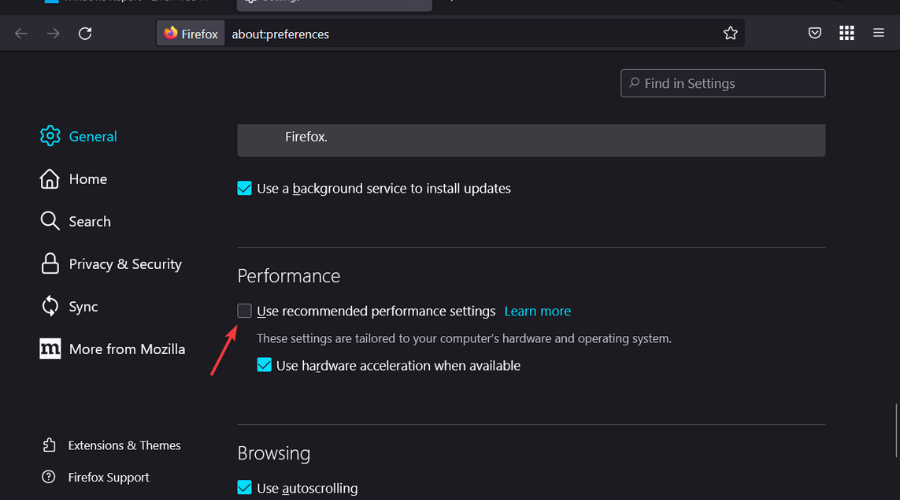Toggle hardware acceleration when available
The height and width of the screenshot is (500, 900).
[x=264, y=365]
